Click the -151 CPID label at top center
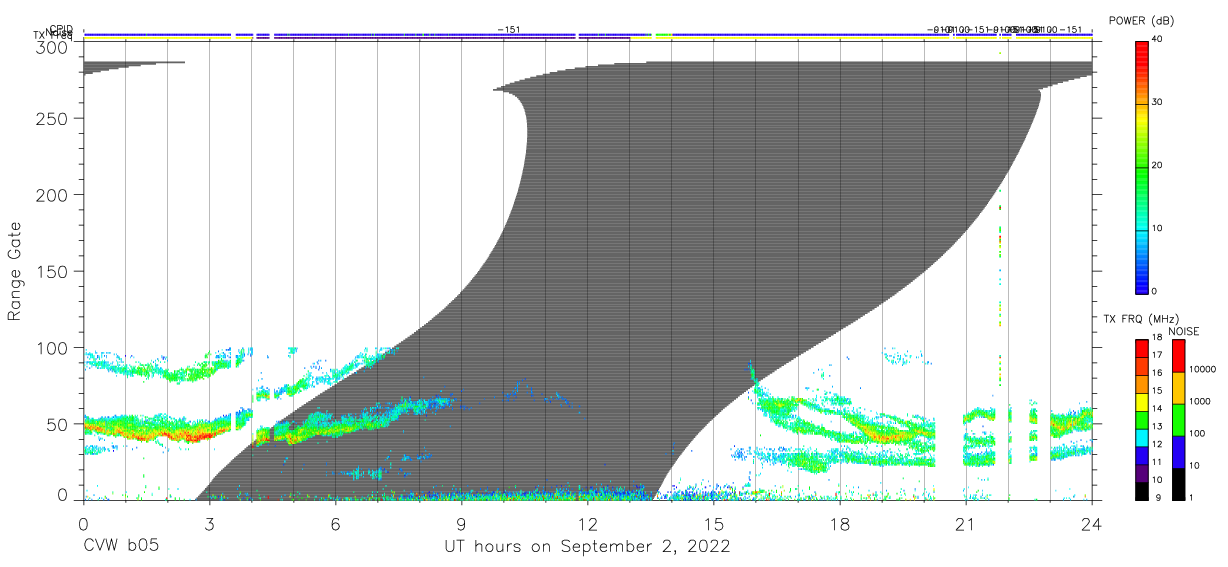 point(509,29)
